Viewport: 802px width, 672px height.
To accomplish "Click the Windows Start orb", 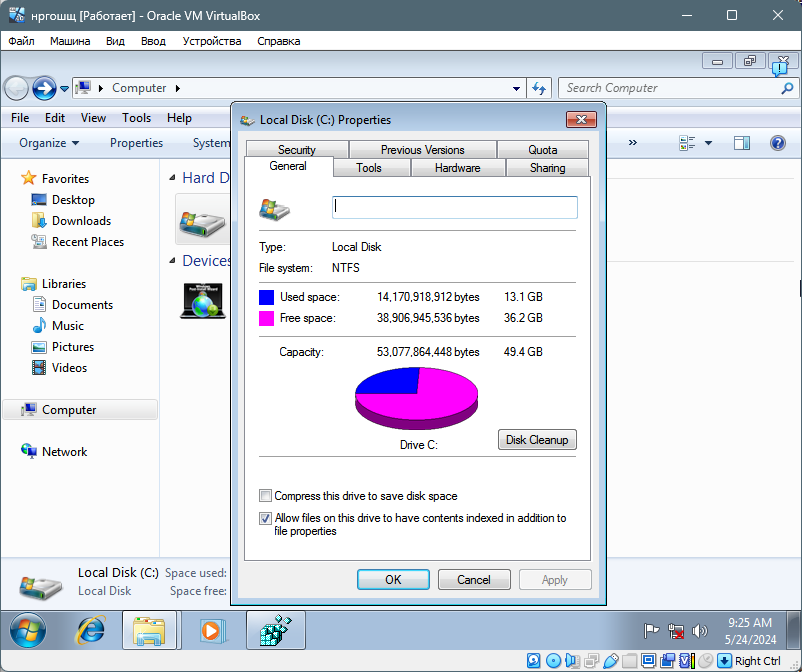I will 28,630.
